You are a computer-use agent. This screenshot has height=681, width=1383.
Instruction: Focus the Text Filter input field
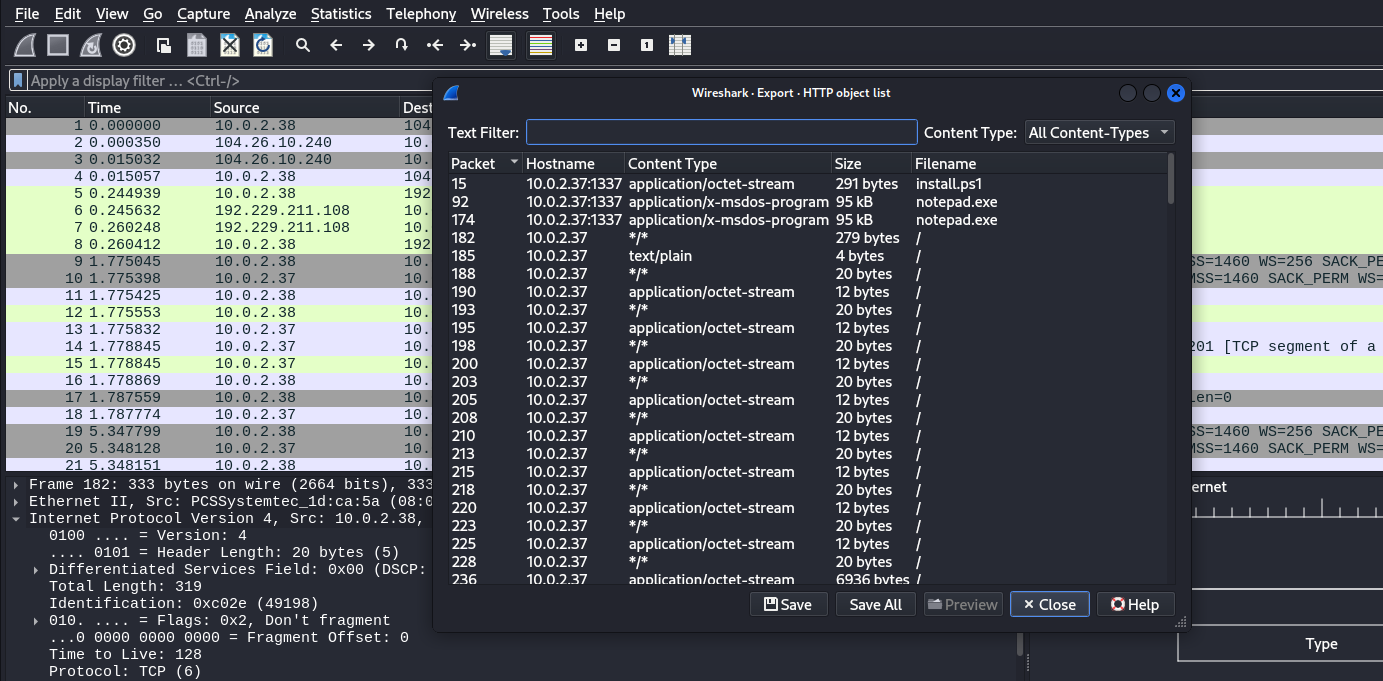click(721, 132)
